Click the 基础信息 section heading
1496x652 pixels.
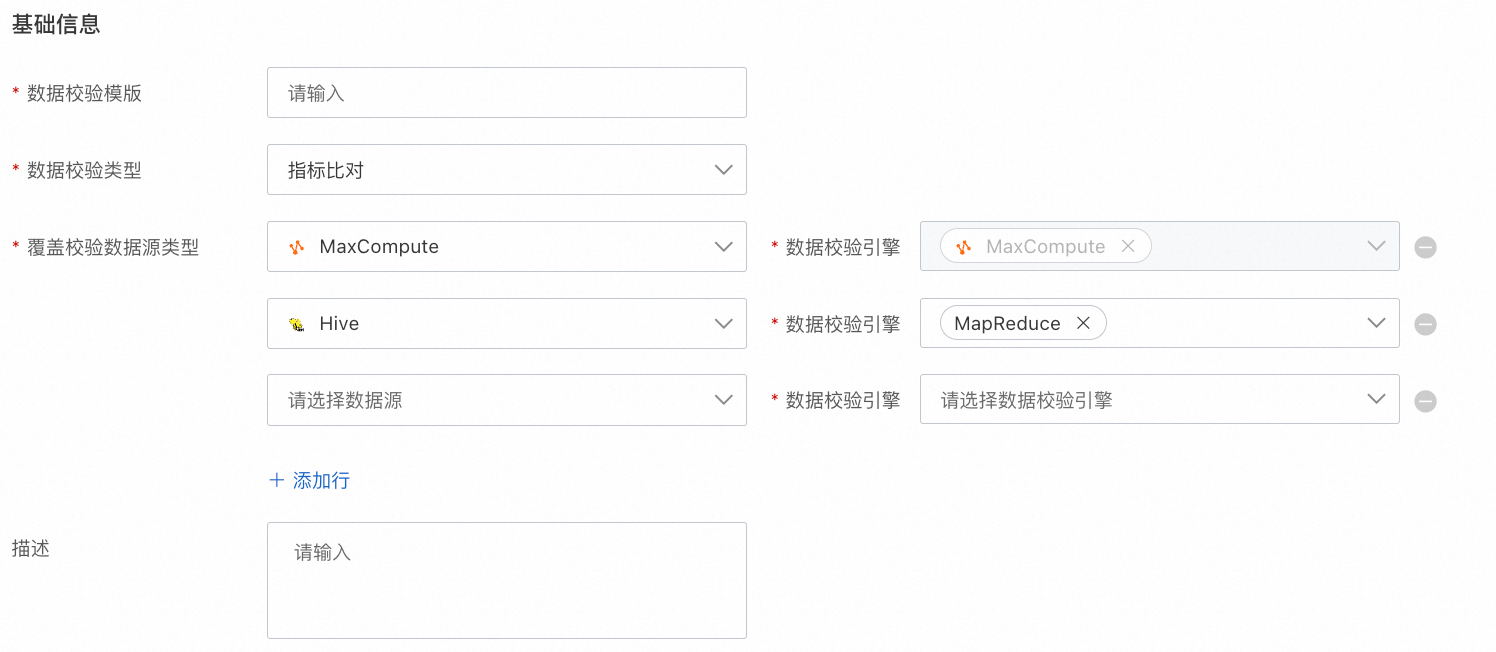(56, 25)
